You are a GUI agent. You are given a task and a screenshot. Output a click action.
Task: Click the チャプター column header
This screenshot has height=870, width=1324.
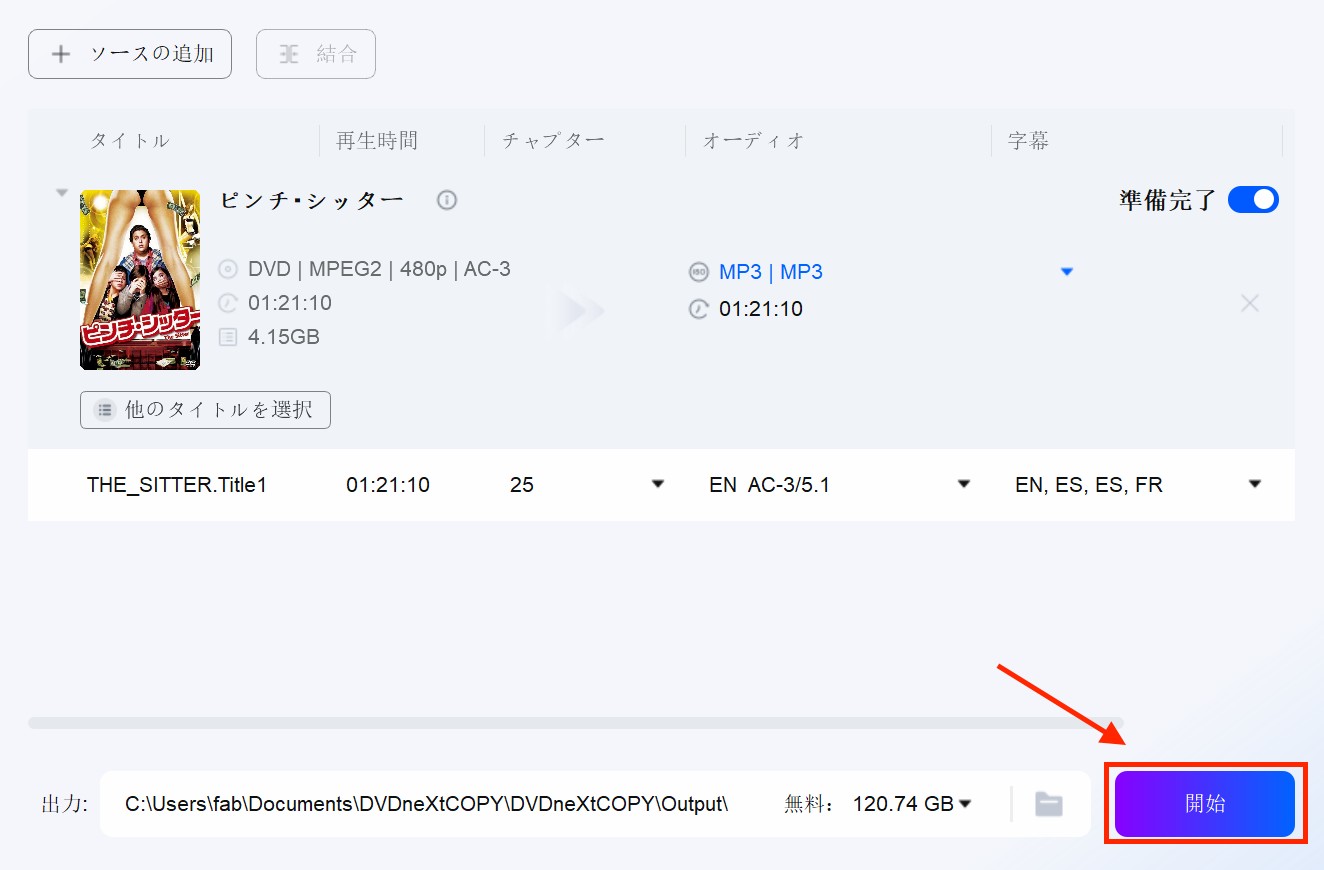[x=554, y=141]
